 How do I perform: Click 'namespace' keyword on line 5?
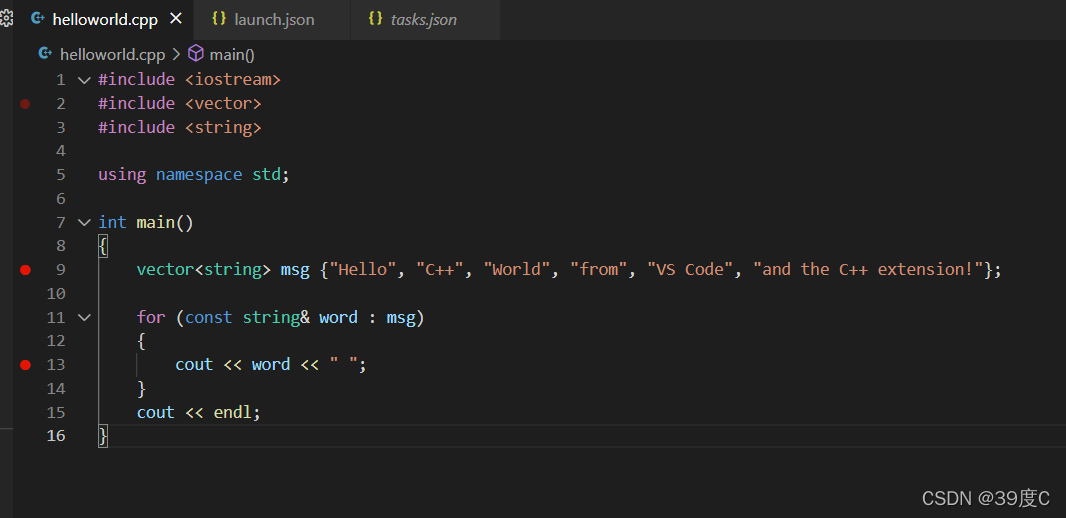coord(199,175)
